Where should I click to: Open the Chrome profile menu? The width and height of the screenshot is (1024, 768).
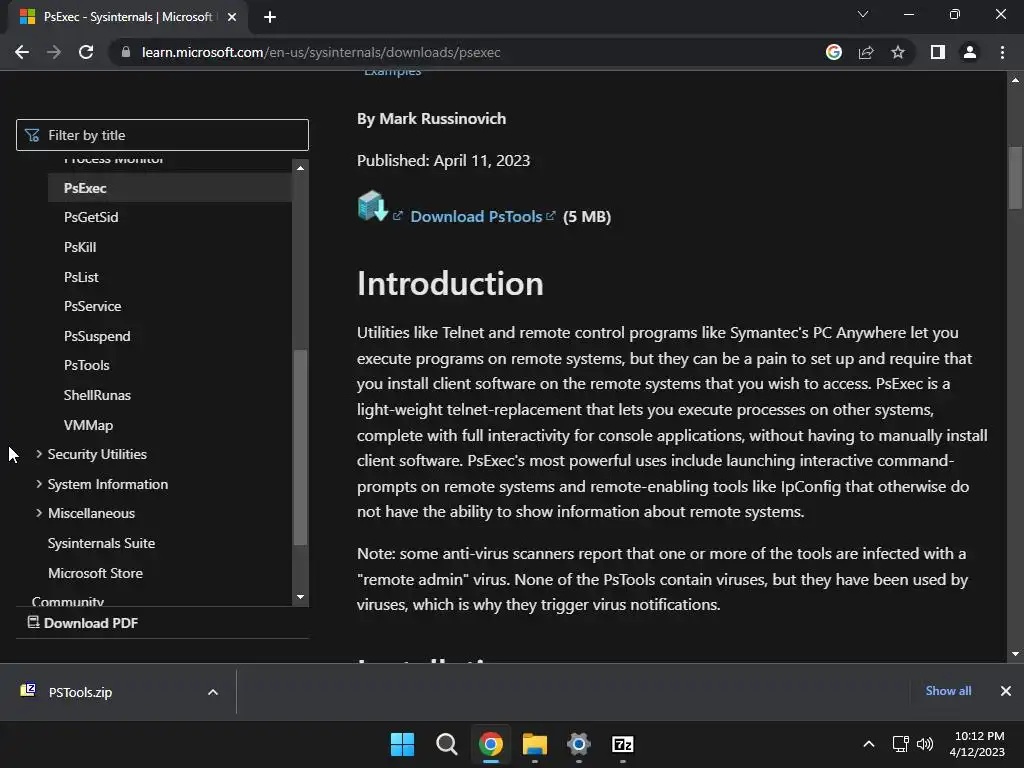point(970,52)
